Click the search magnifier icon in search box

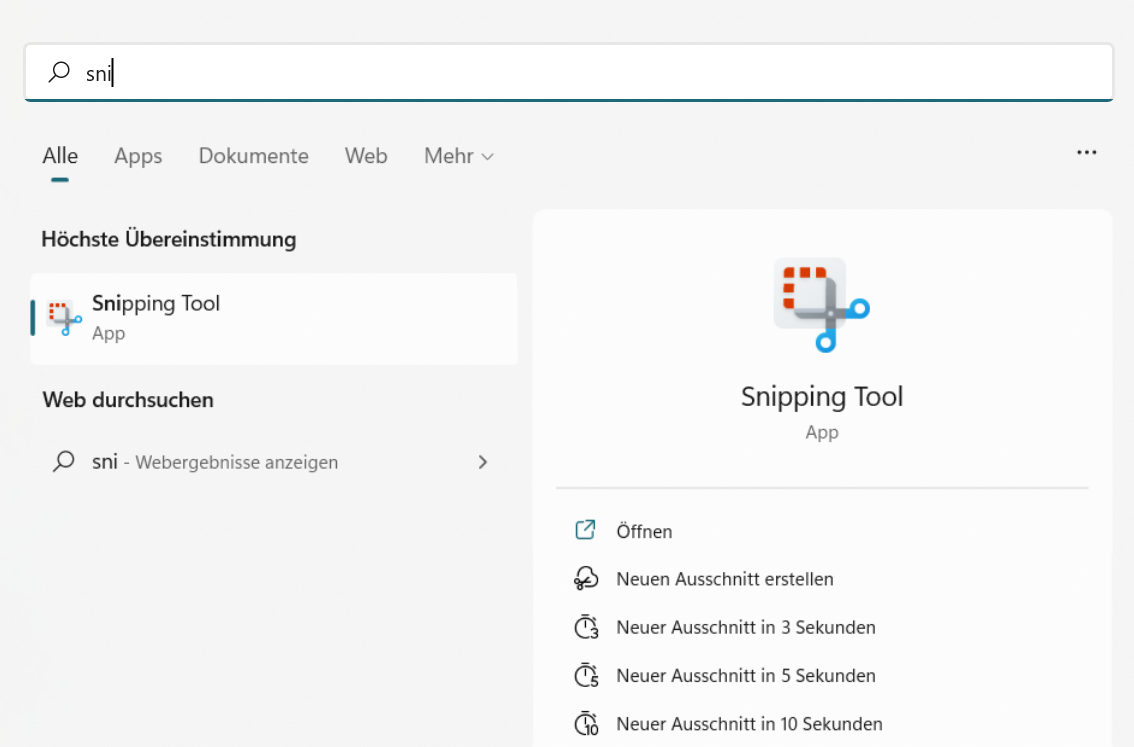(x=59, y=72)
